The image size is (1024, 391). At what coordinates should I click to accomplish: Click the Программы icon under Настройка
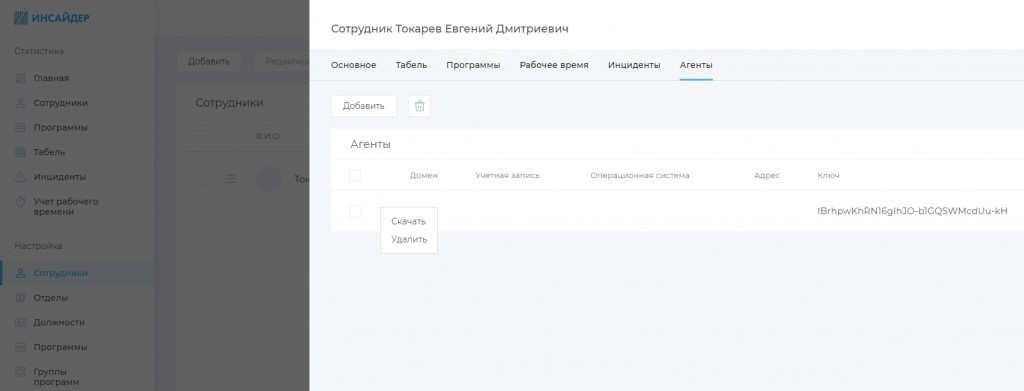click(20, 347)
